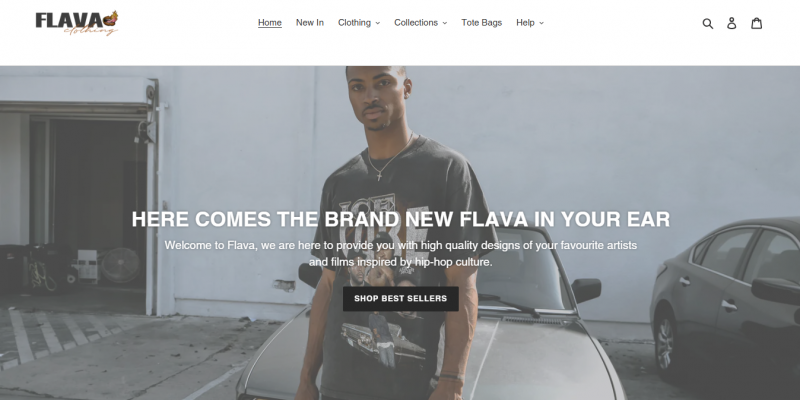The width and height of the screenshot is (800, 400).
Task: Click the account login person icon
Action: pyautogui.click(x=732, y=23)
